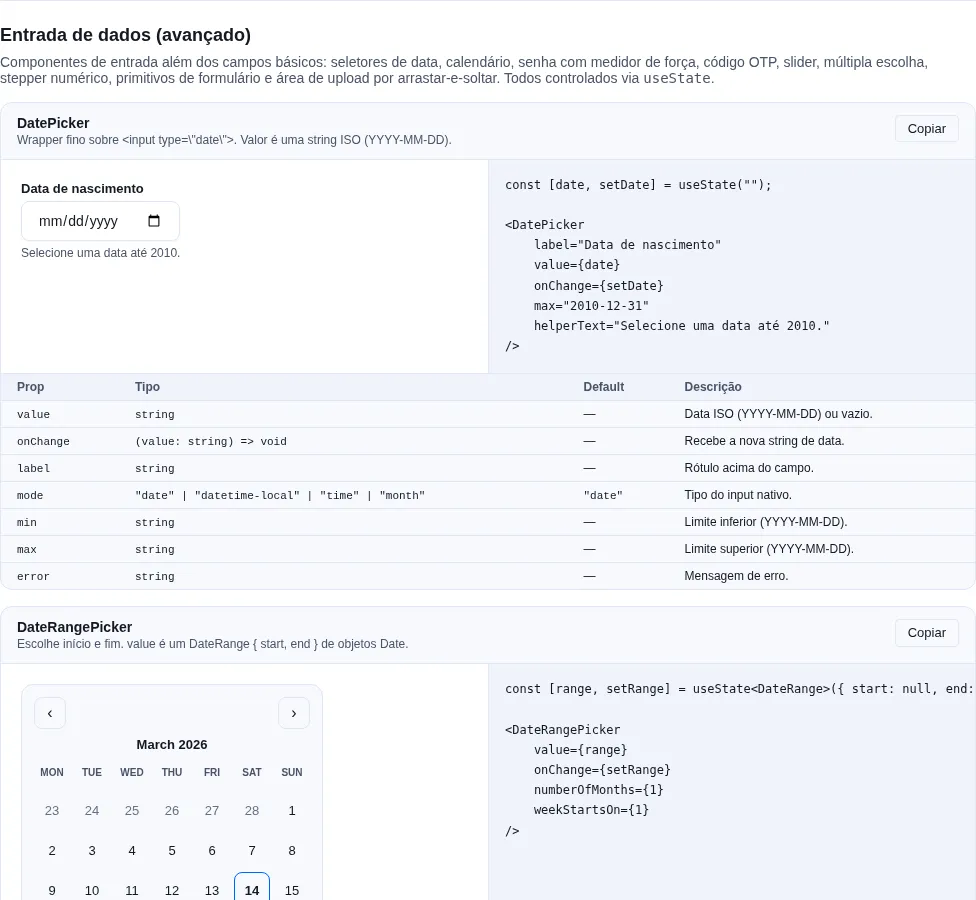
Task: Click 'weekStartsOn={1}' line in code
Action: click(x=591, y=810)
